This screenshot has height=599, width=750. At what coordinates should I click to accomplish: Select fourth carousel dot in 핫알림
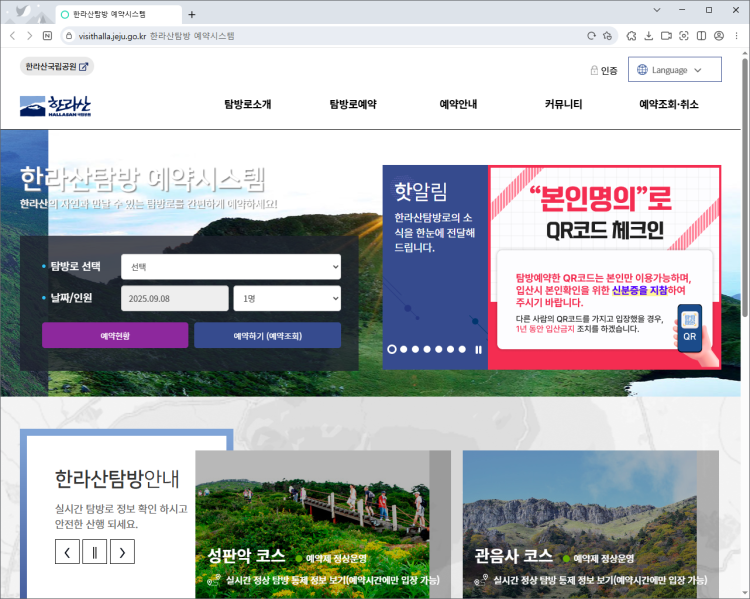pos(427,349)
